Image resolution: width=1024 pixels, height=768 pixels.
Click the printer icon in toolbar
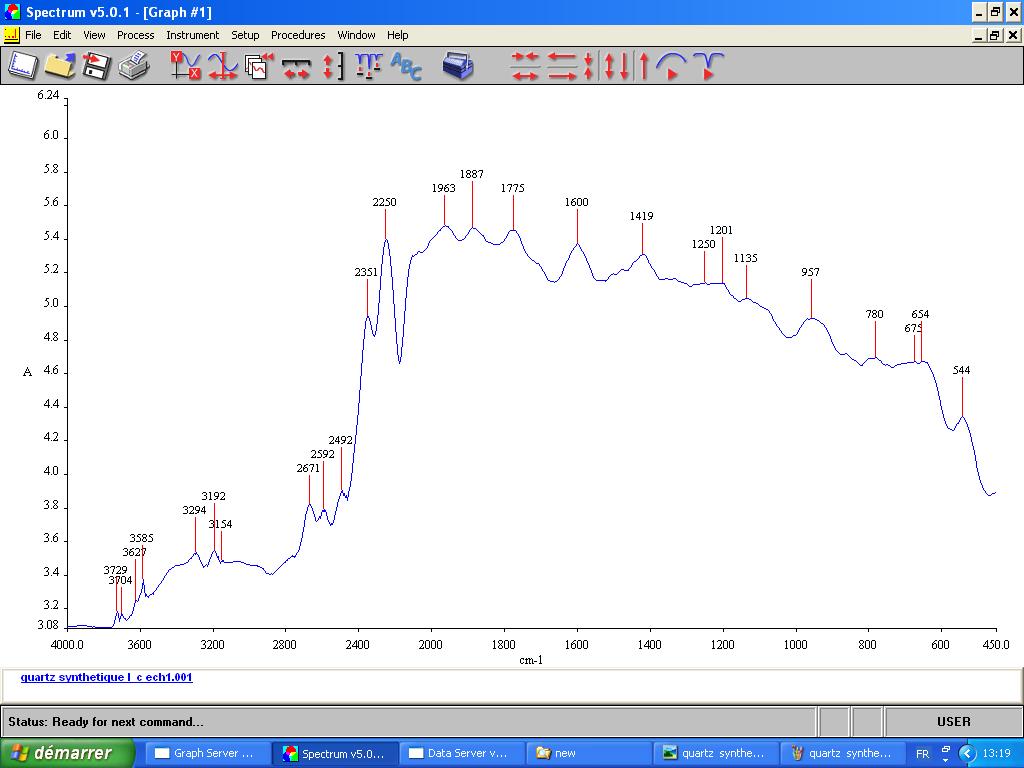coord(133,66)
